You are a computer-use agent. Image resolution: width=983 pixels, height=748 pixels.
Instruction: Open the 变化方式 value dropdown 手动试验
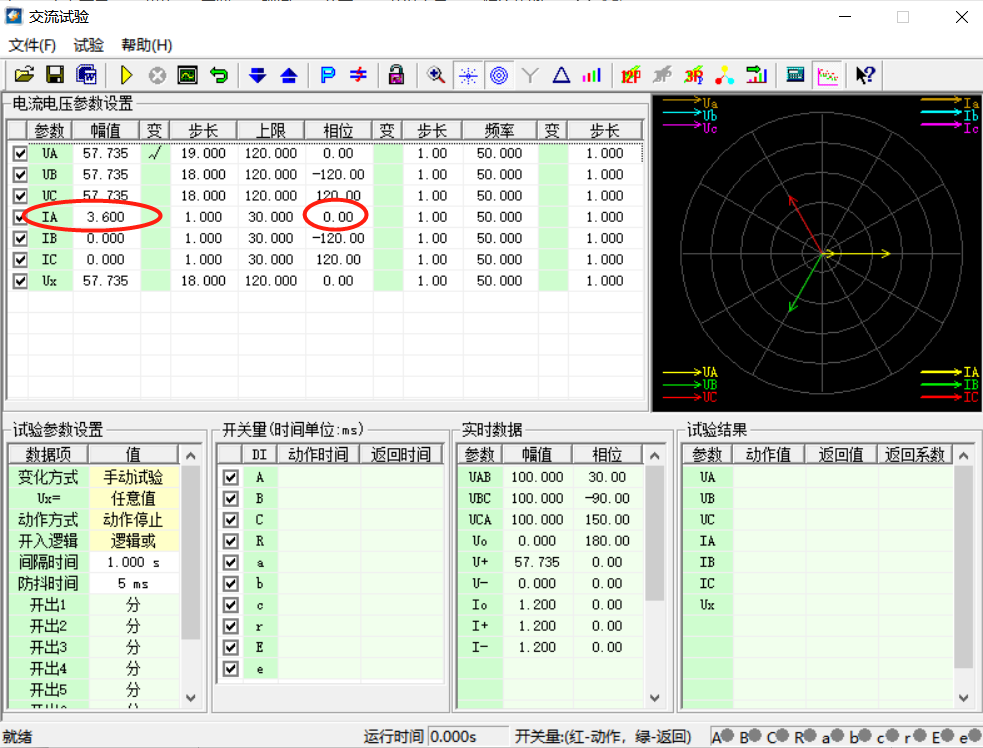pyautogui.click(x=134, y=478)
